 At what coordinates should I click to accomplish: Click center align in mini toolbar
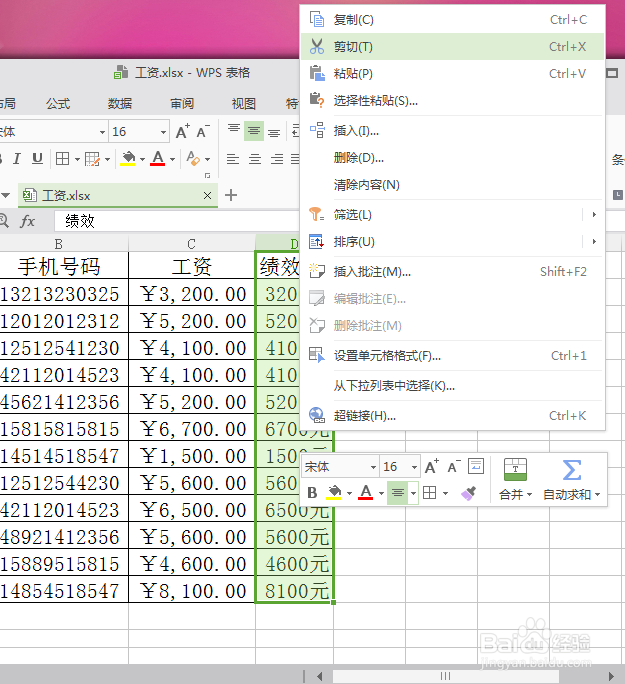397,492
